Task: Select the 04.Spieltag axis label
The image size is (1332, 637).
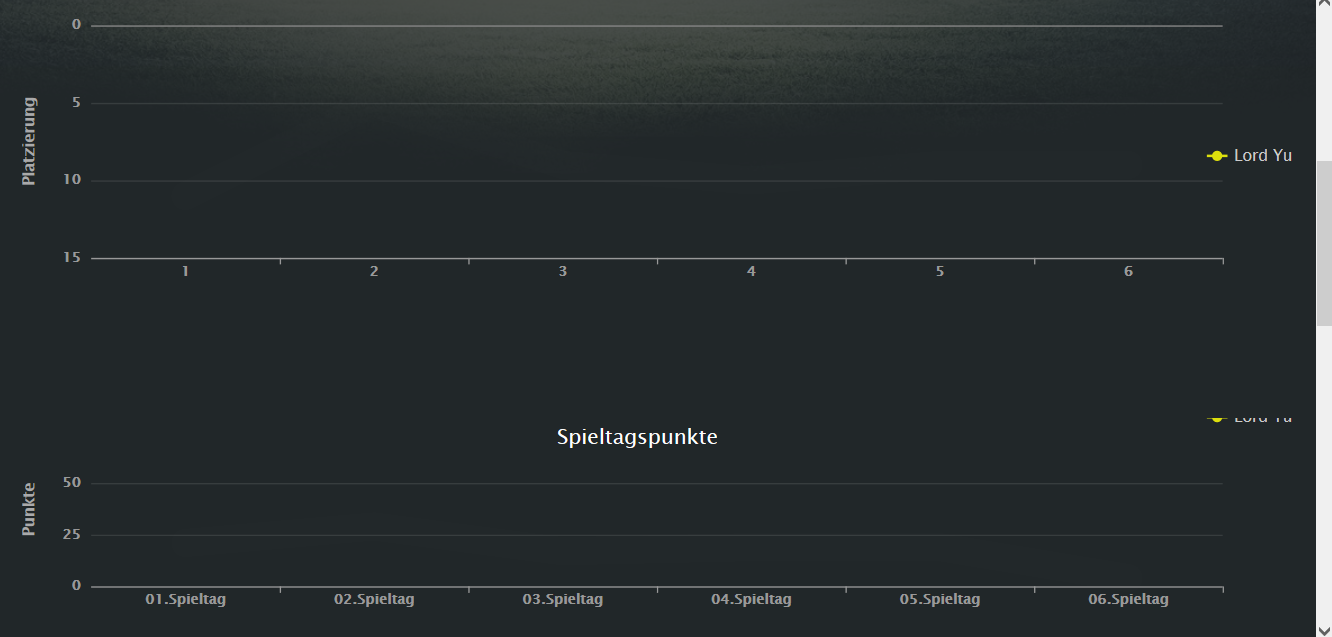Action: (751, 600)
